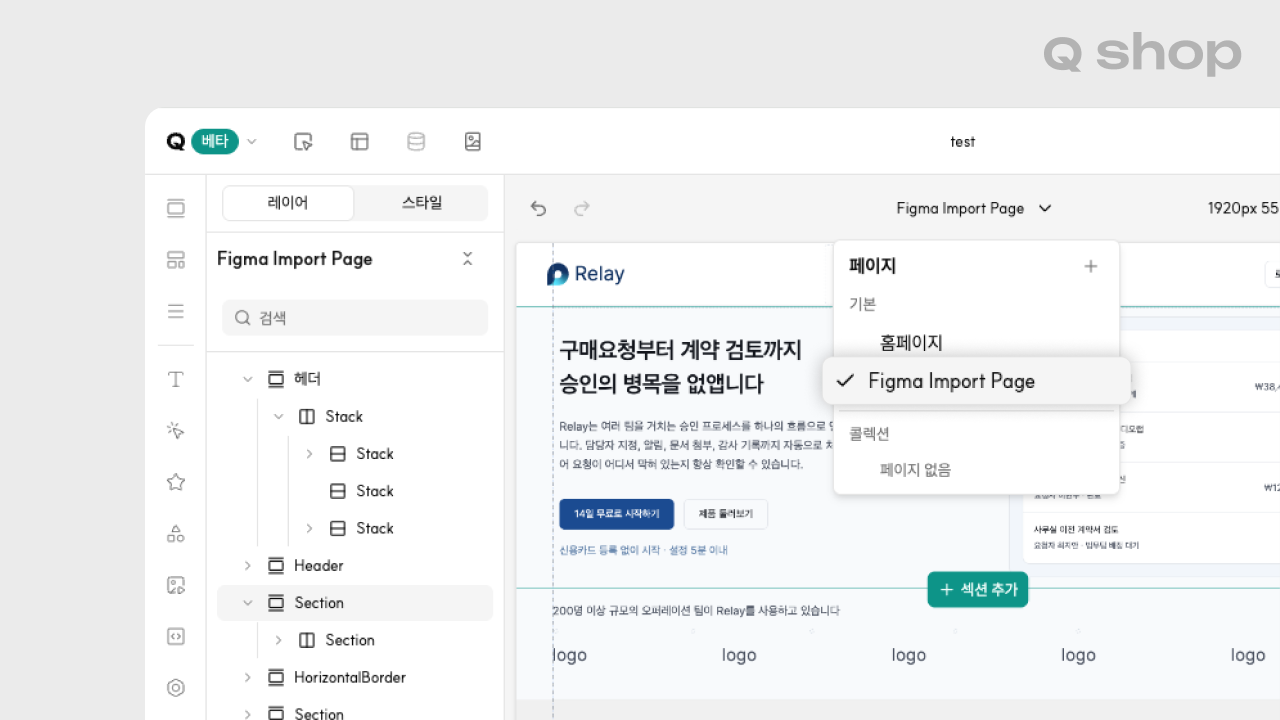Expand the first nested Stack layer
Viewport: 1280px width, 720px height.
tap(309, 454)
